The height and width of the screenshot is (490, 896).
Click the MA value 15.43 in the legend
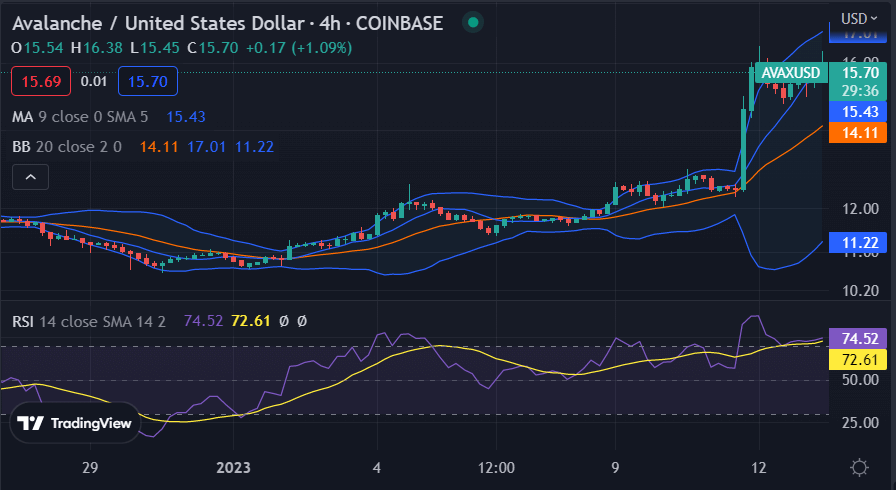(x=186, y=117)
